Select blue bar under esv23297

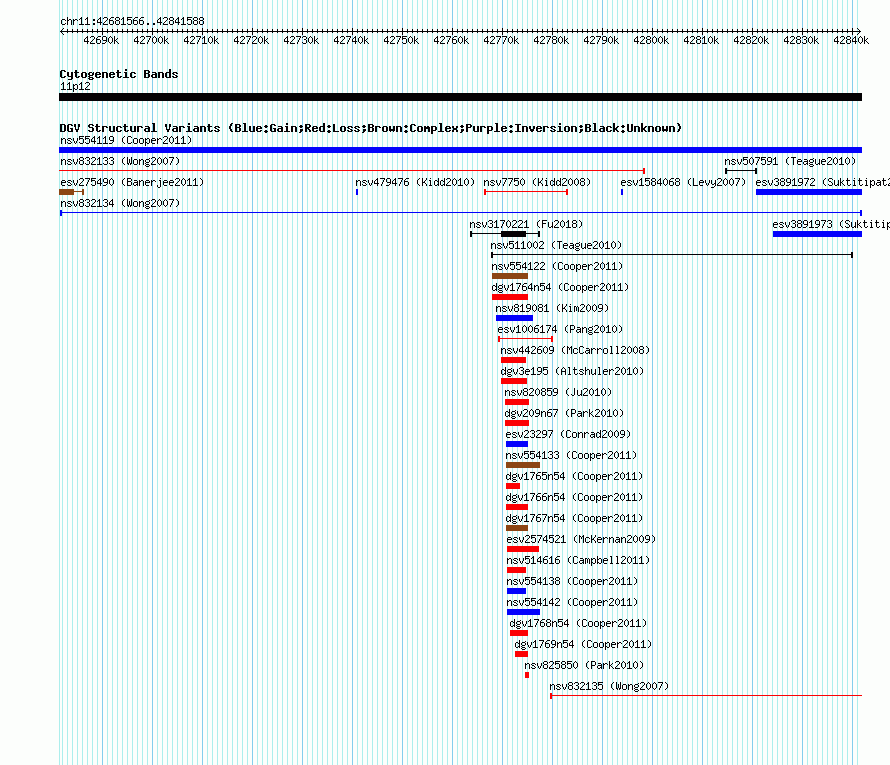[517, 444]
